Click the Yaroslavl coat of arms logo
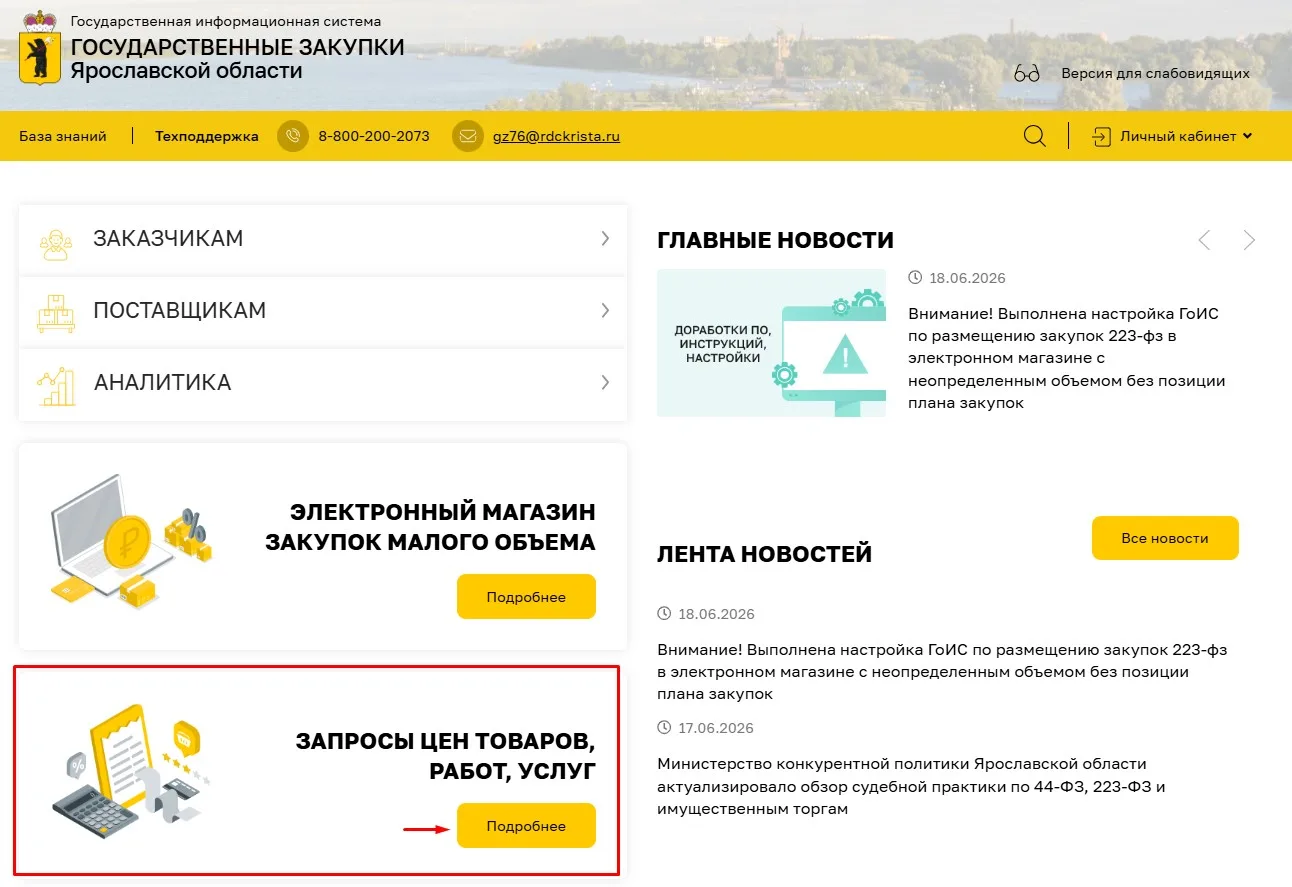The image size is (1292, 887). 40,47
